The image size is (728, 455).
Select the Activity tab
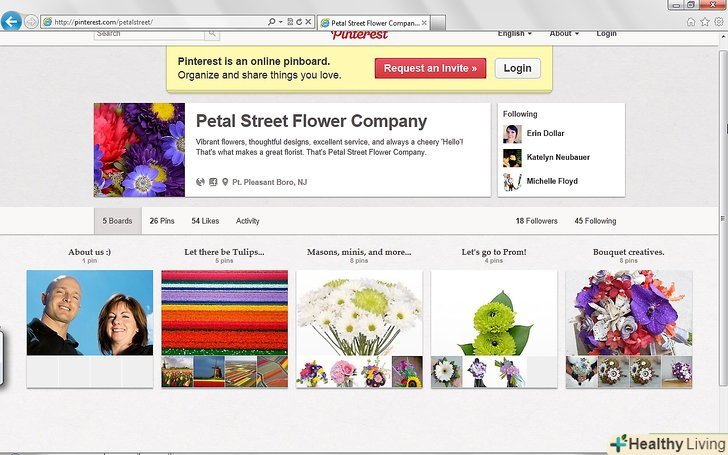pyautogui.click(x=247, y=221)
